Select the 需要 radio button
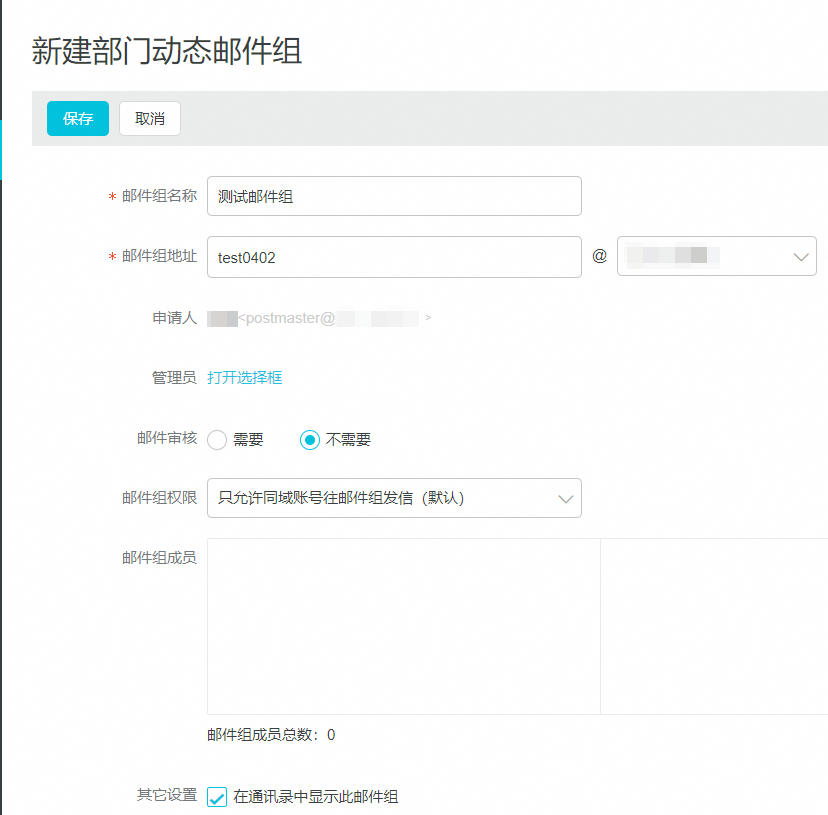The image size is (828, 815). coord(217,440)
